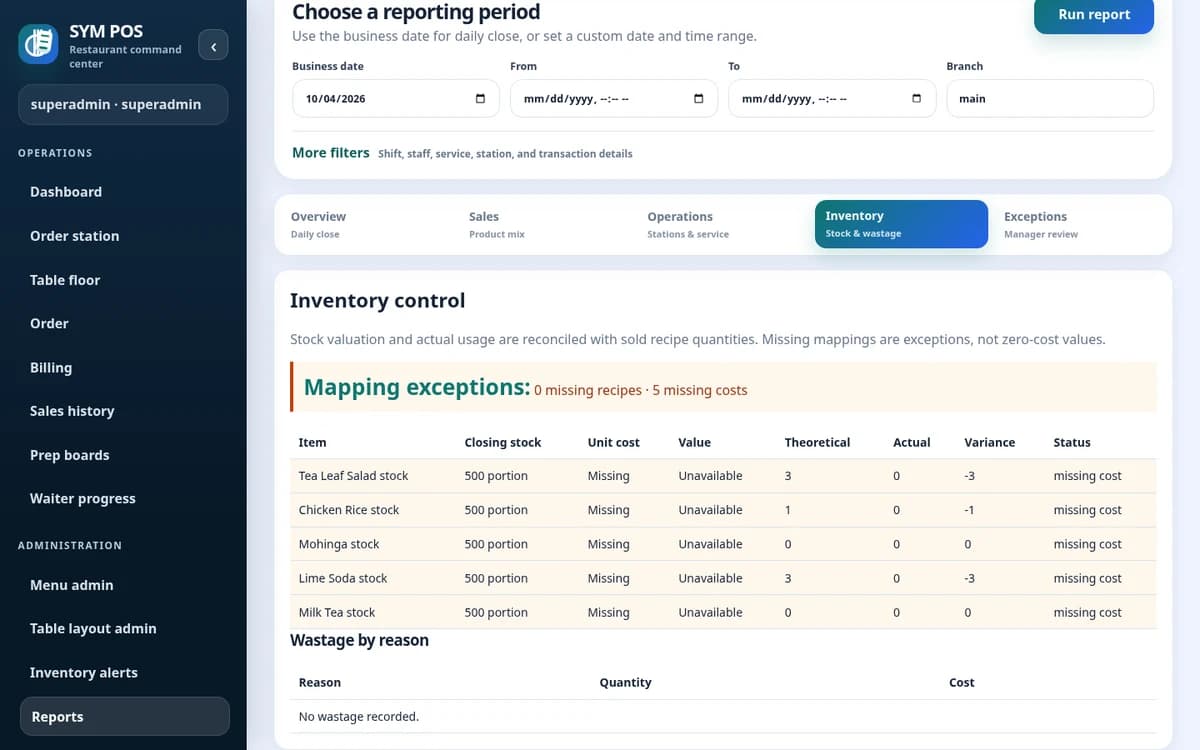Select Reports in the sidebar
The width and height of the screenshot is (1200, 750).
124,716
